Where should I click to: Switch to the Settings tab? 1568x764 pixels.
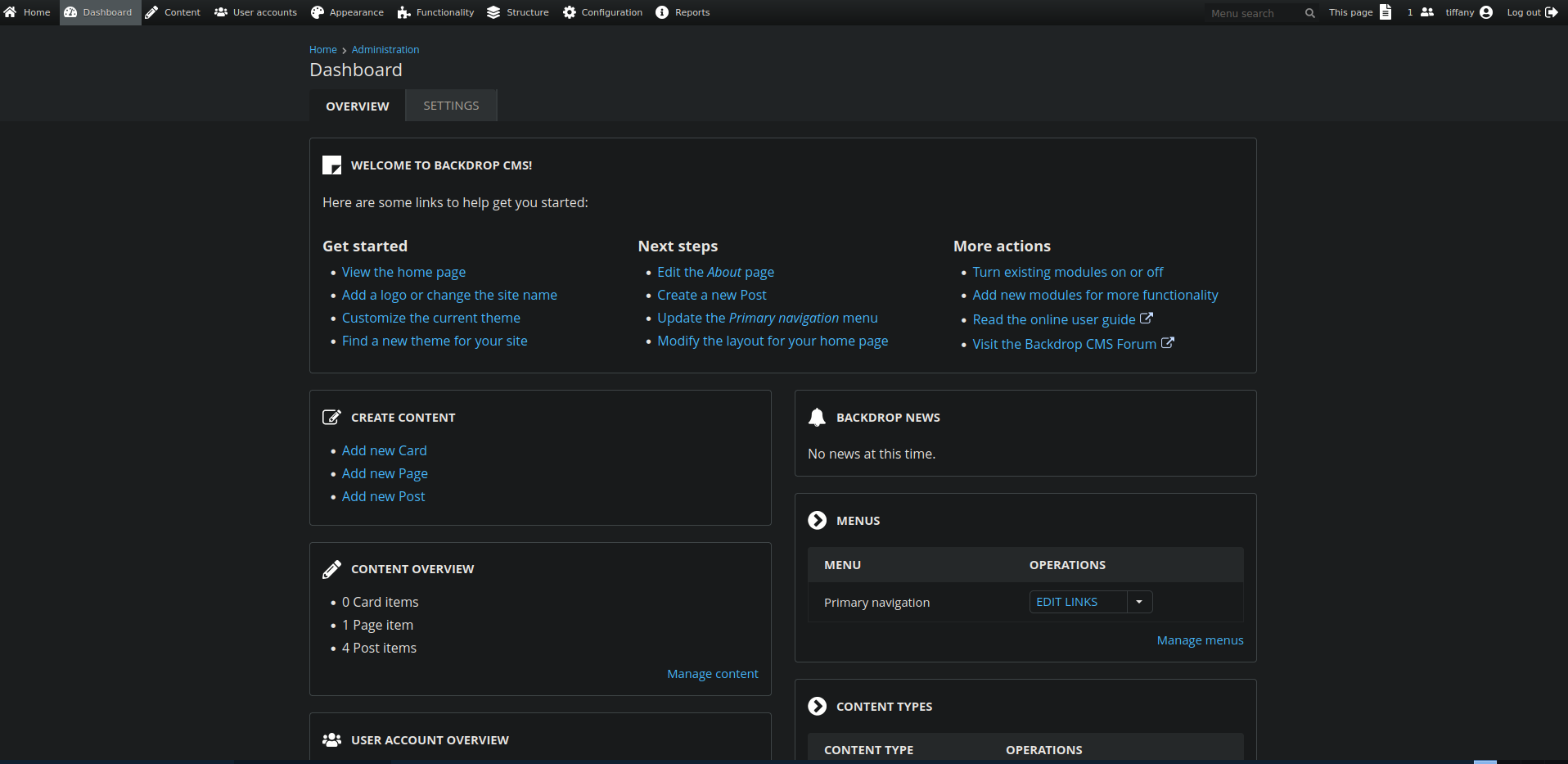(451, 106)
